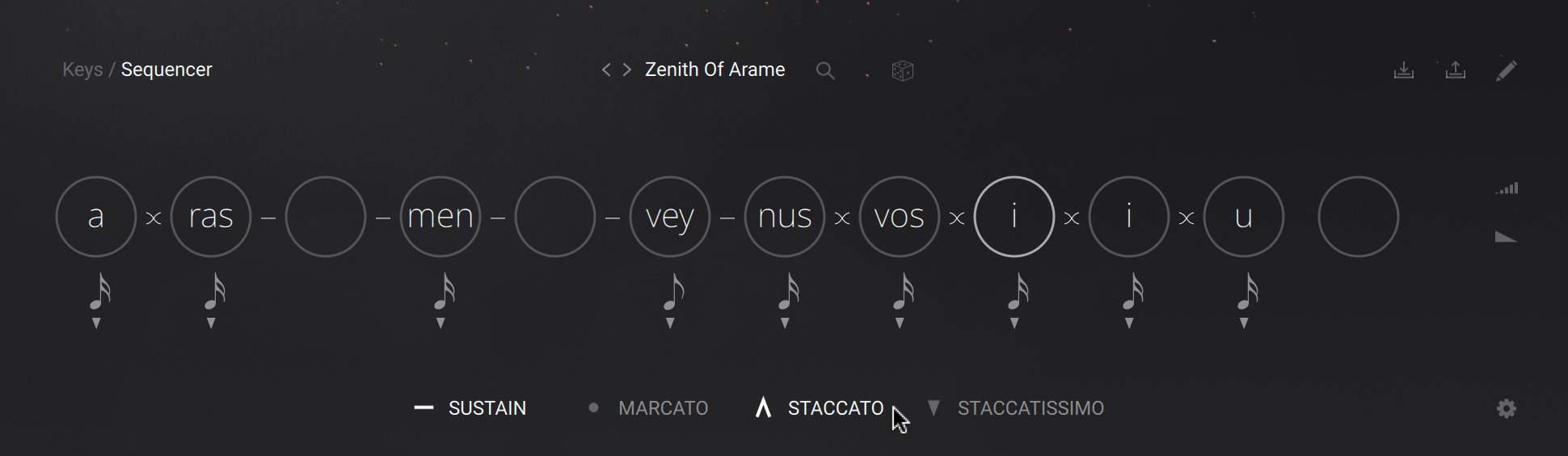Image resolution: width=1568 pixels, height=456 pixels.
Task: Open note length dropdown under "a"
Action: pos(97,323)
